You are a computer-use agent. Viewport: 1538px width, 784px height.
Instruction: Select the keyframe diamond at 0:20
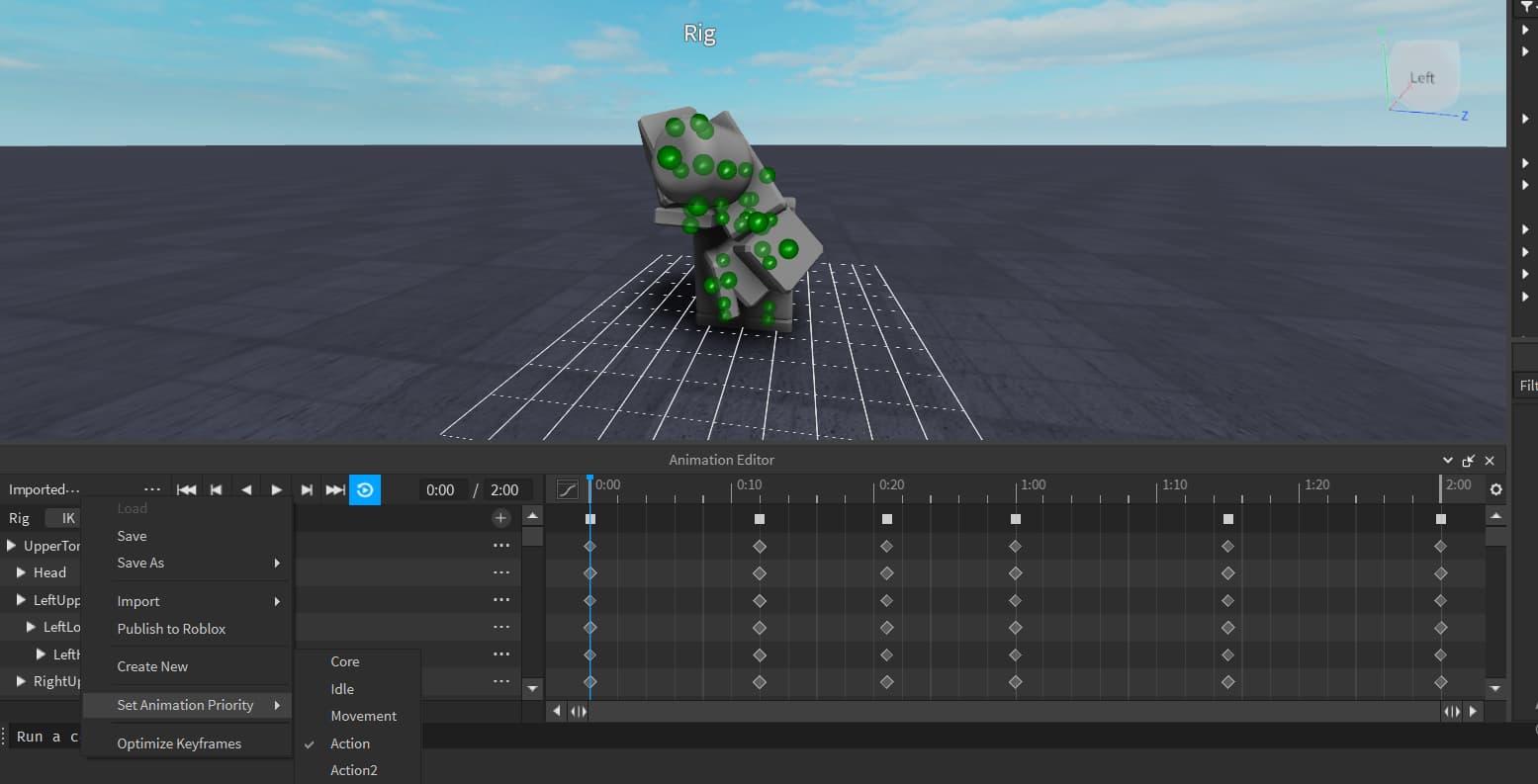(x=886, y=545)
